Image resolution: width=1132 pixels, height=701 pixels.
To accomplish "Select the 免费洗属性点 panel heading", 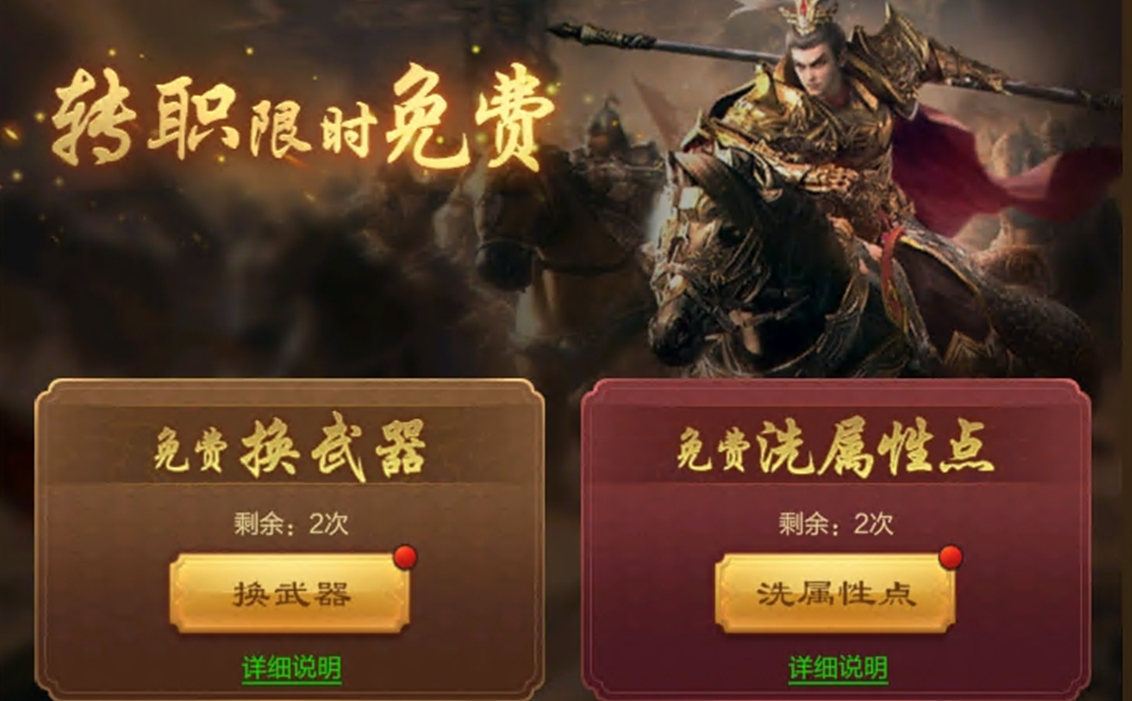I will [835, 448].
